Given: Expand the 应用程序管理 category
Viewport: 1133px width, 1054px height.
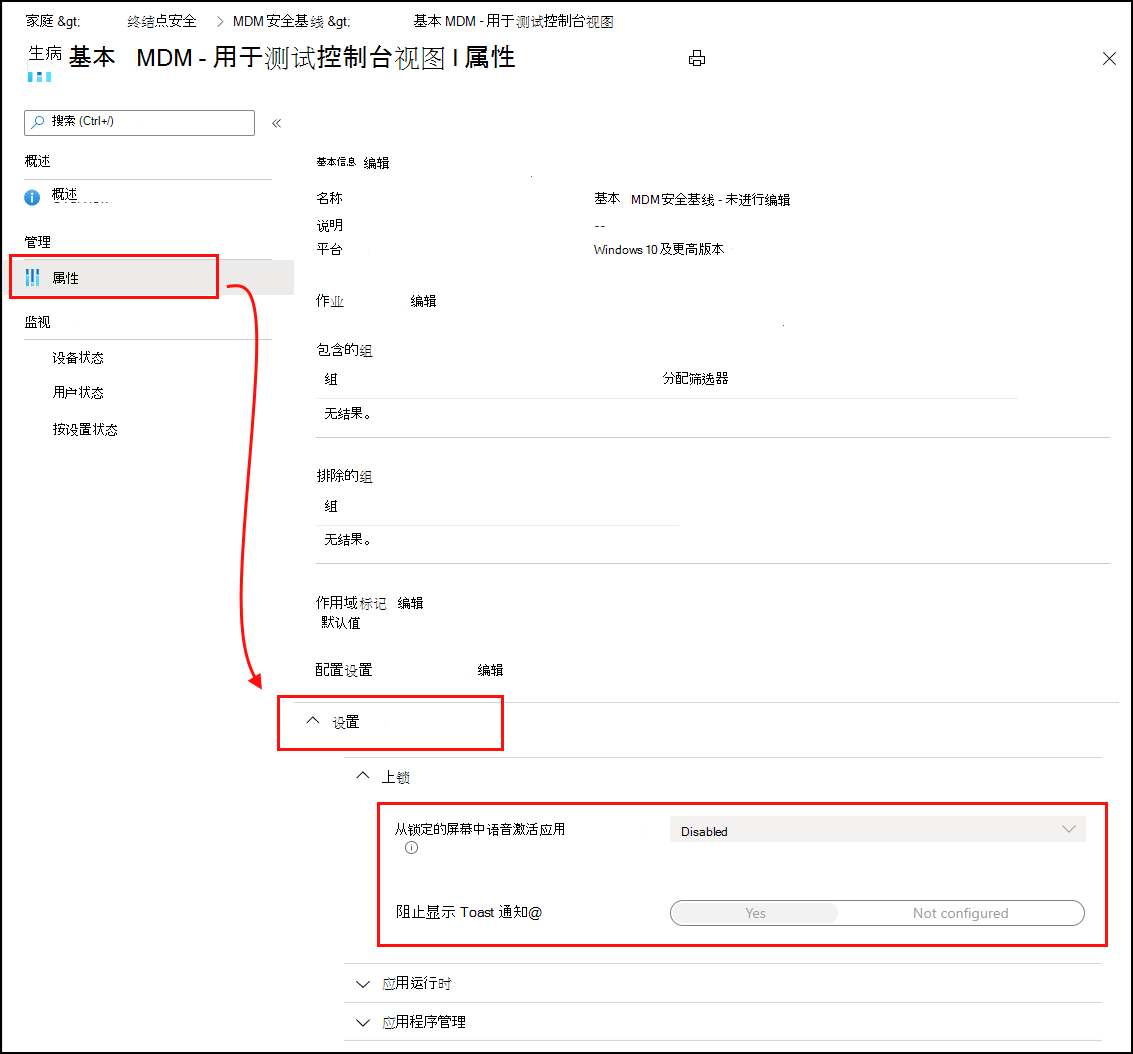Looking at the screenshot, I should click(363, 1022).
